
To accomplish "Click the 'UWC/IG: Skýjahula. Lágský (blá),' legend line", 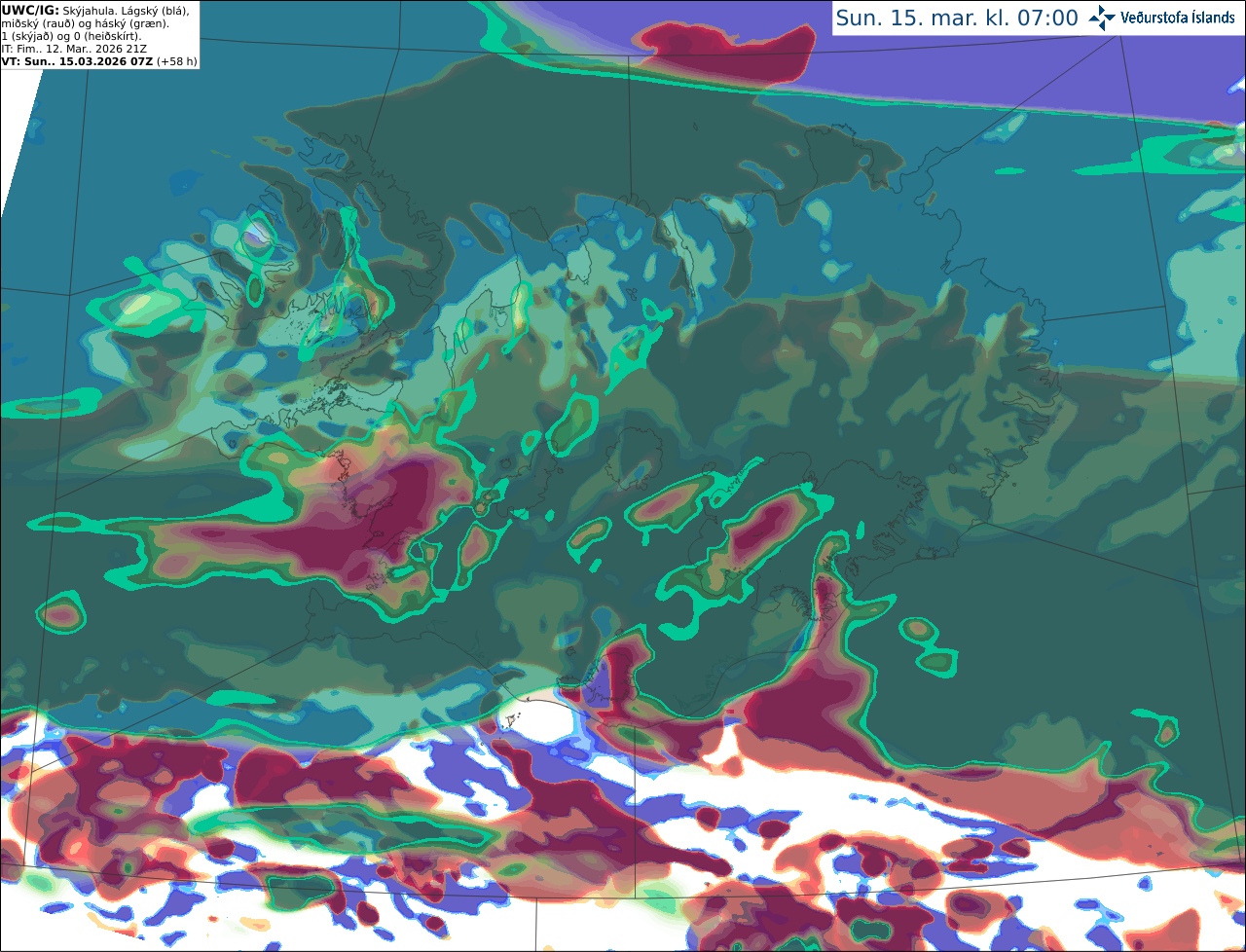I will 95,10.
